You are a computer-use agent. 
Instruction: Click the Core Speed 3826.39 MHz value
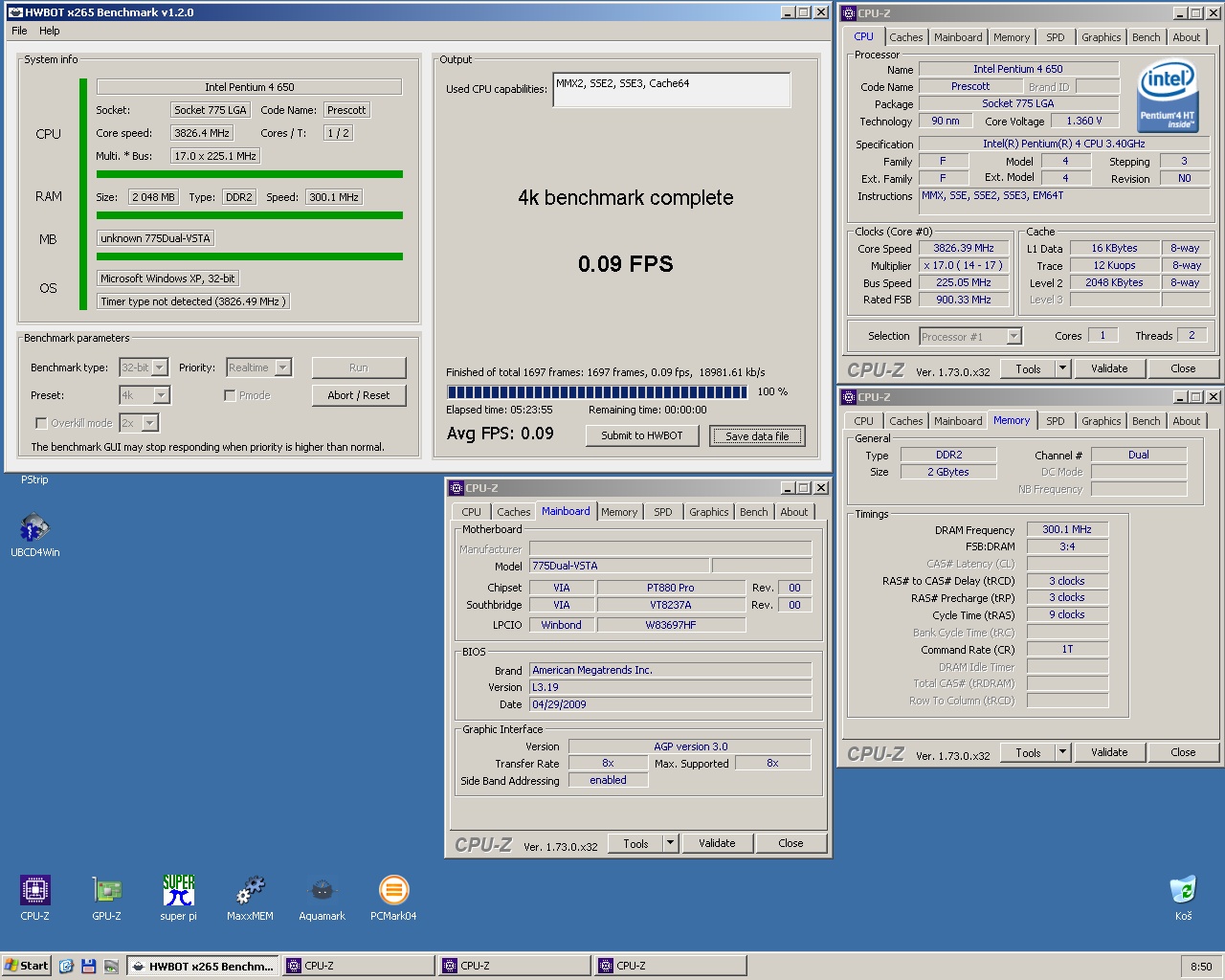[x=964, y=248]
